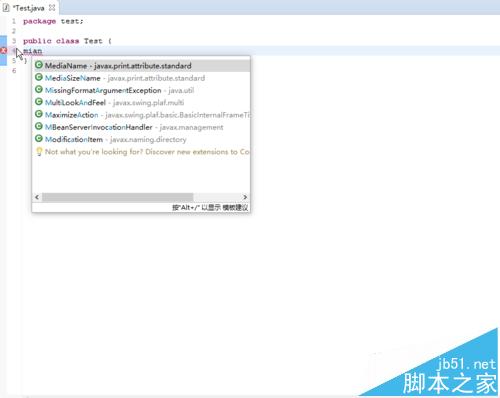Click the red error marker on line 4

4,51
